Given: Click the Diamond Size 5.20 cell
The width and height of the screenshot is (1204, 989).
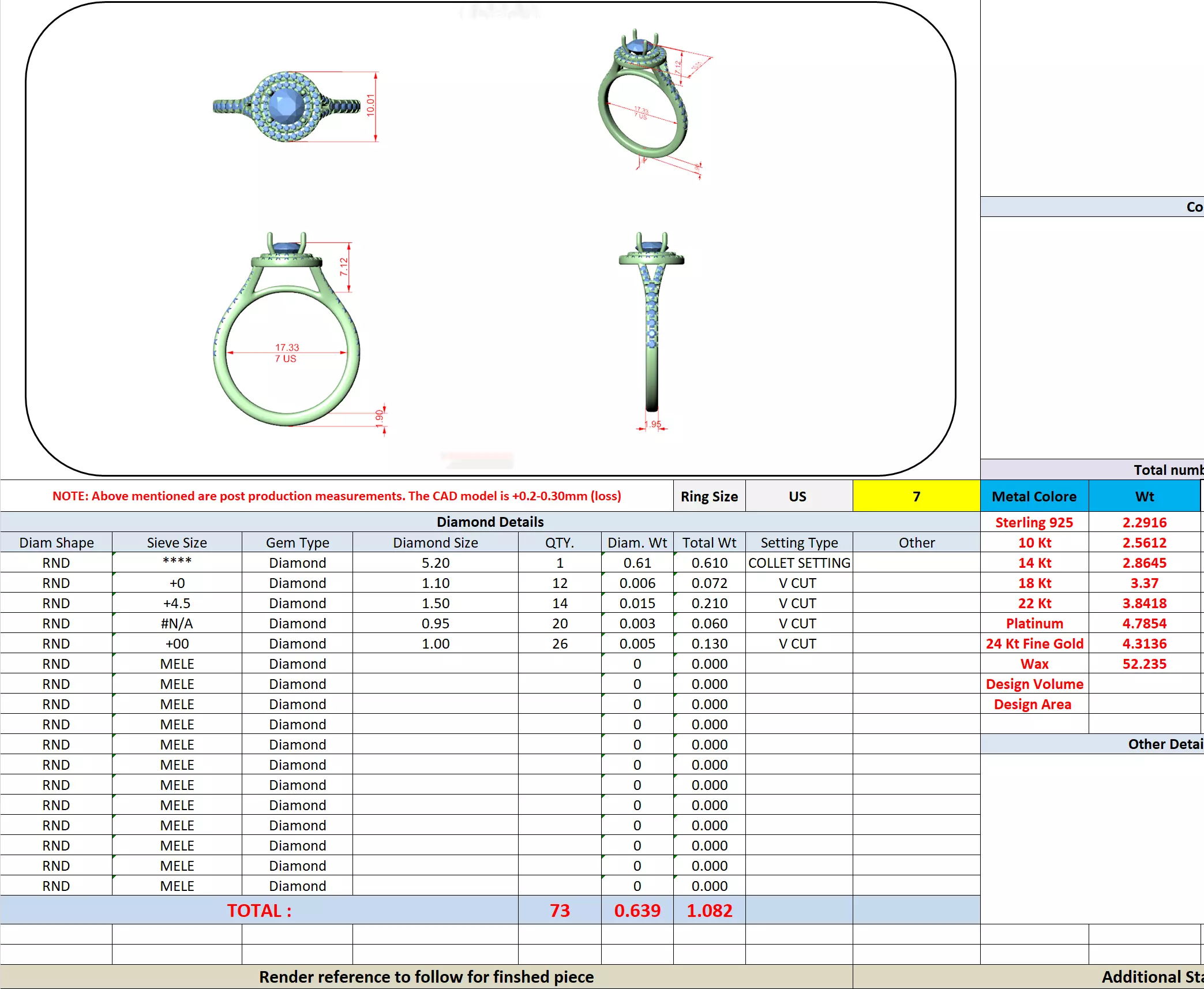Looking at the screenshot, I should [x=435, y=563].
